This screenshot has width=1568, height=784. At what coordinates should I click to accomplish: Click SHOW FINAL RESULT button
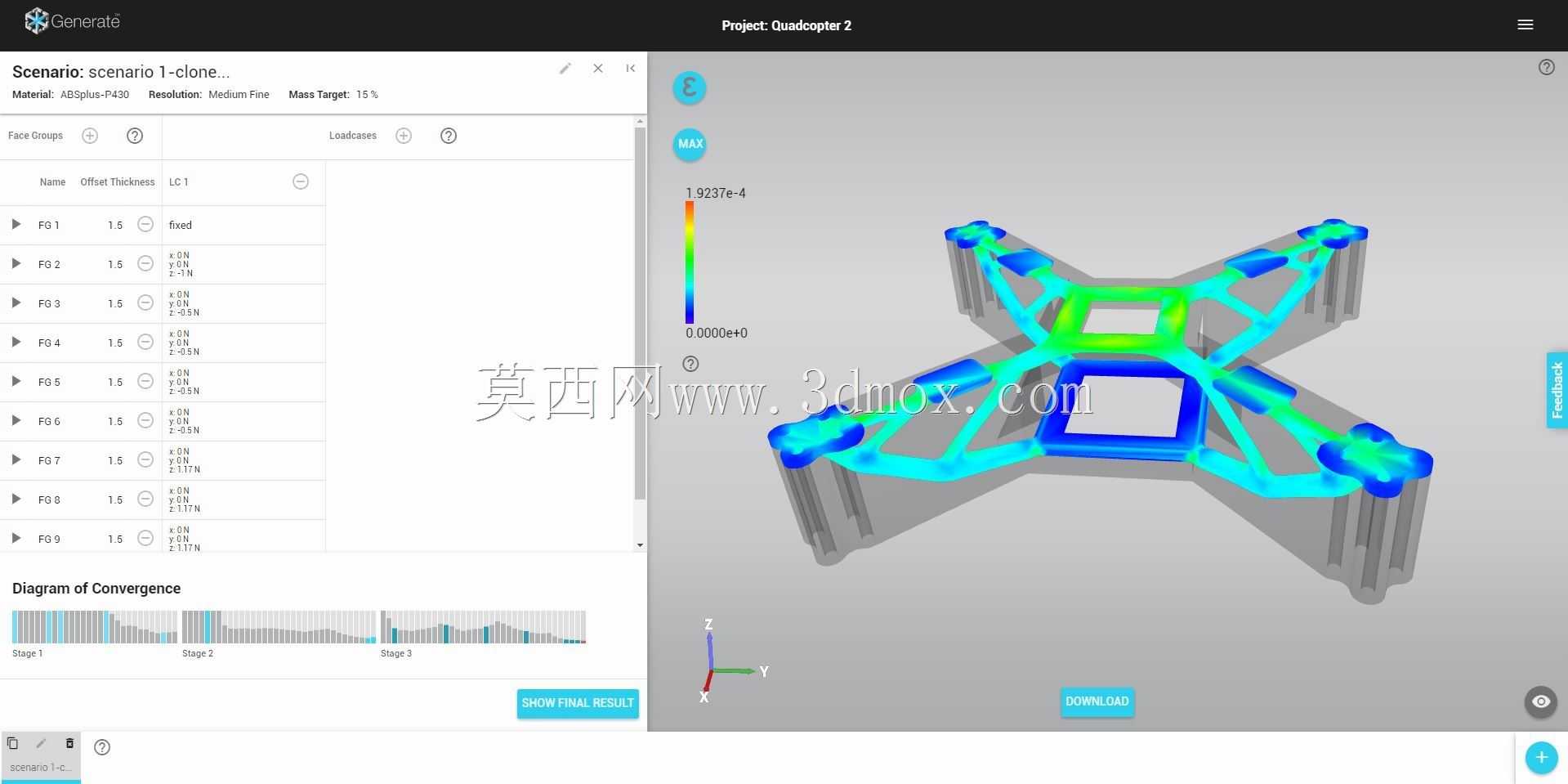tap(578, 703)
